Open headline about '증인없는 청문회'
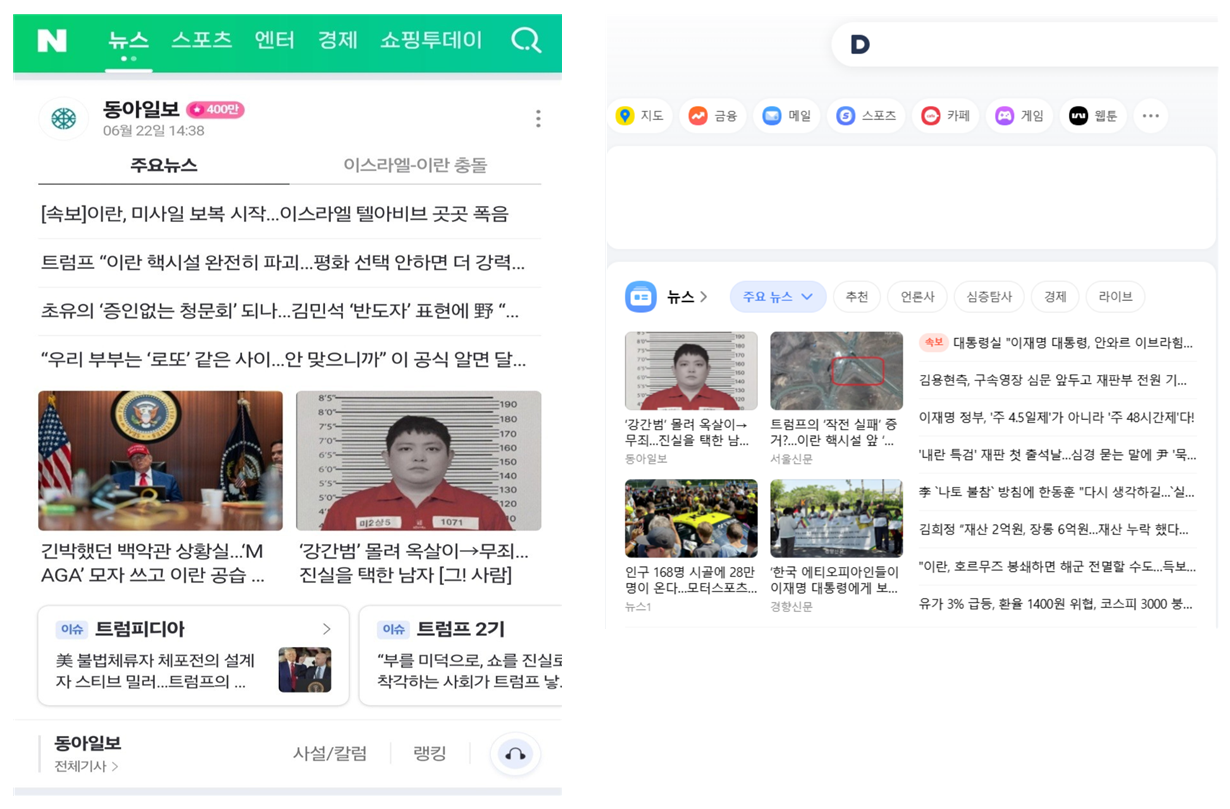The width and height of the screenshot is (1230, 809). 280,311
